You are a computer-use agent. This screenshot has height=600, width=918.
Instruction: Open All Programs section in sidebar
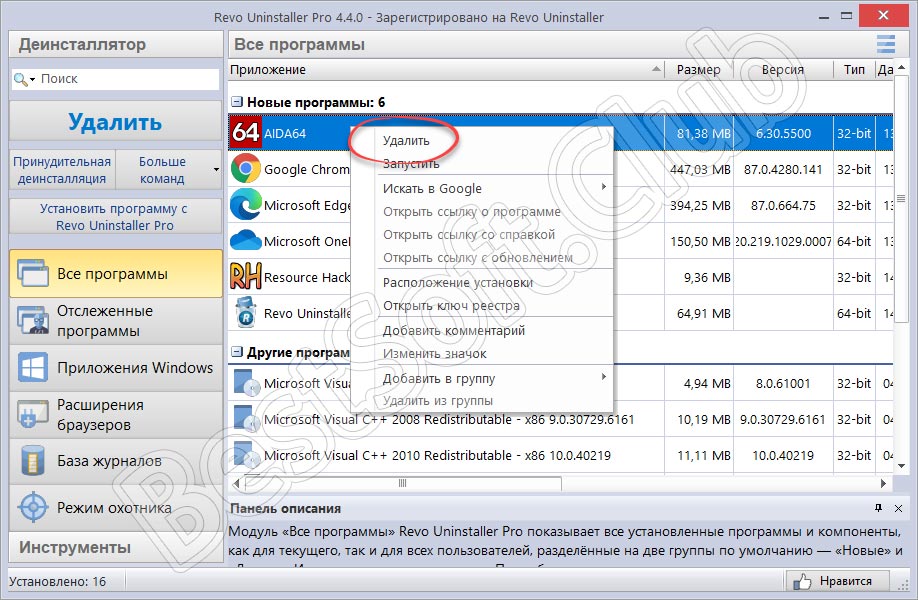coord(116,273)
